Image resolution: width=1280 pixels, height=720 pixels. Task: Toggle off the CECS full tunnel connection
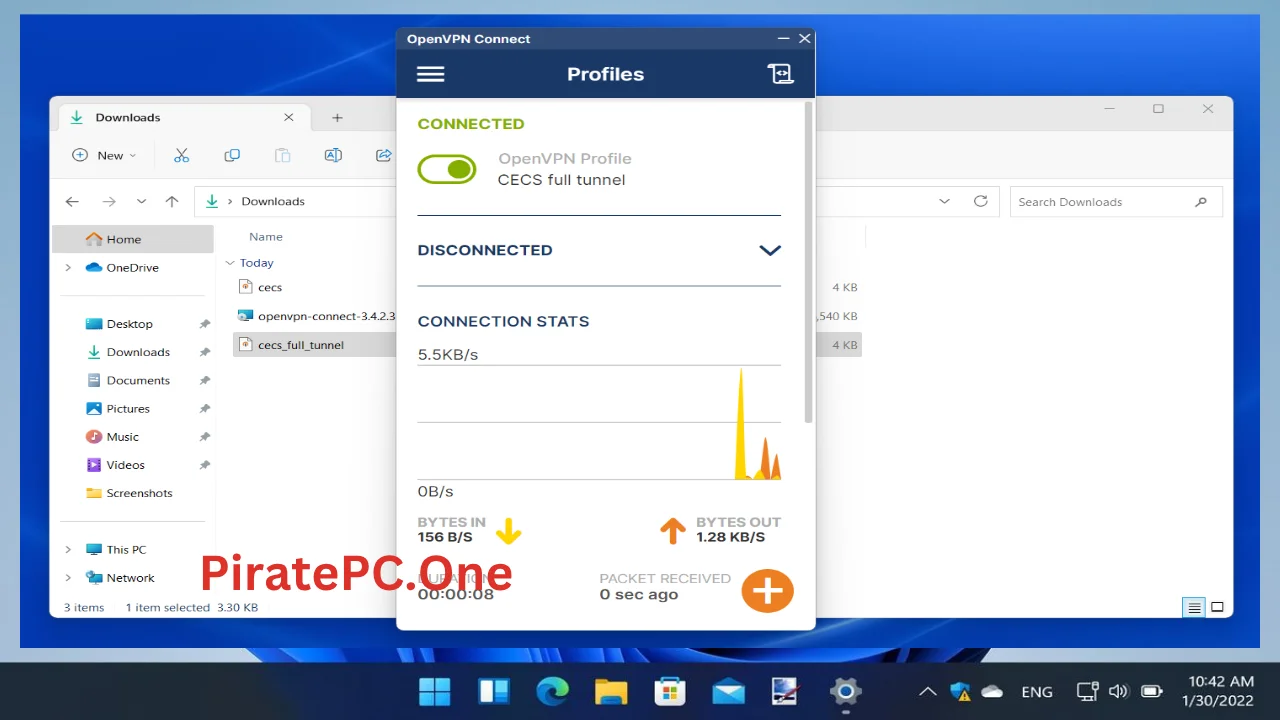447,170
